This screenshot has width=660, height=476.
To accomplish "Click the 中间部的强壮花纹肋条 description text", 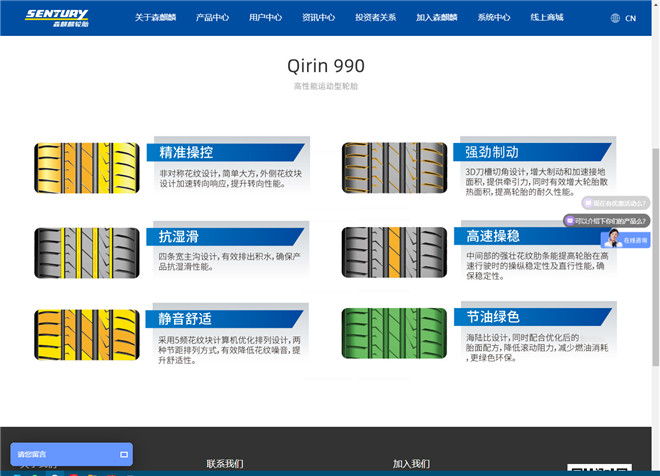I will (x=537, y=266).
